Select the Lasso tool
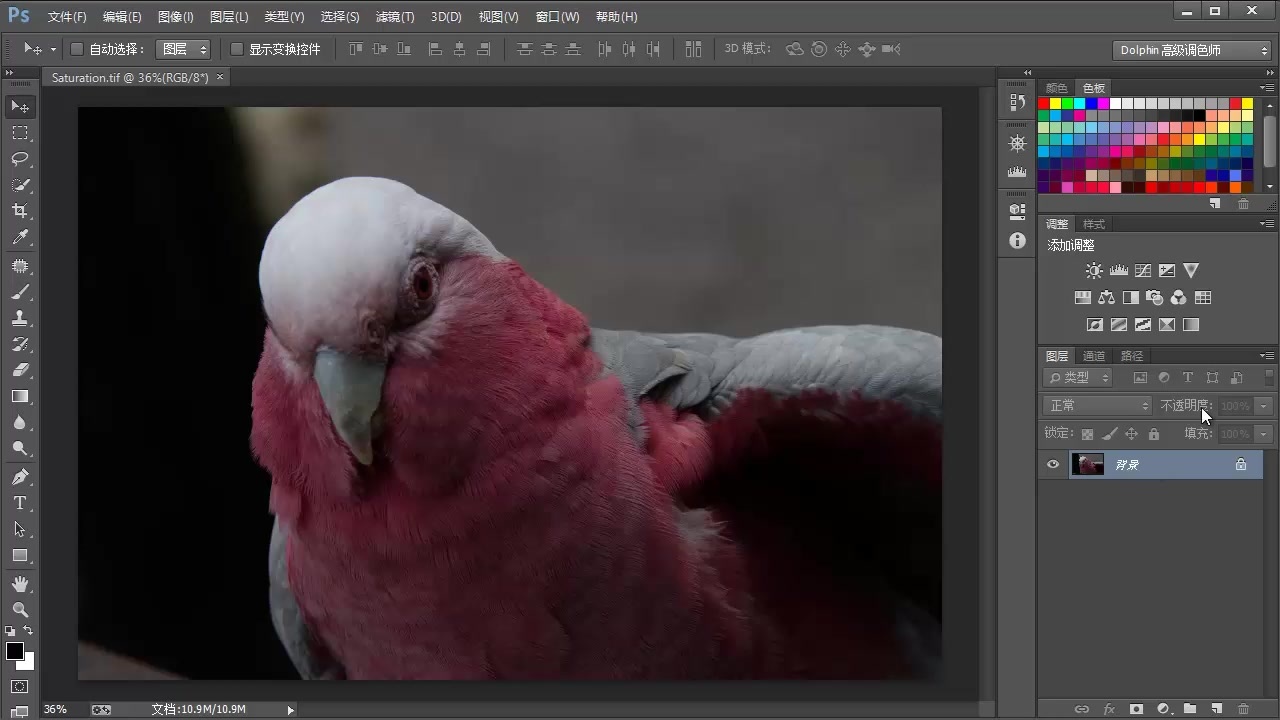 pos(20,159)
